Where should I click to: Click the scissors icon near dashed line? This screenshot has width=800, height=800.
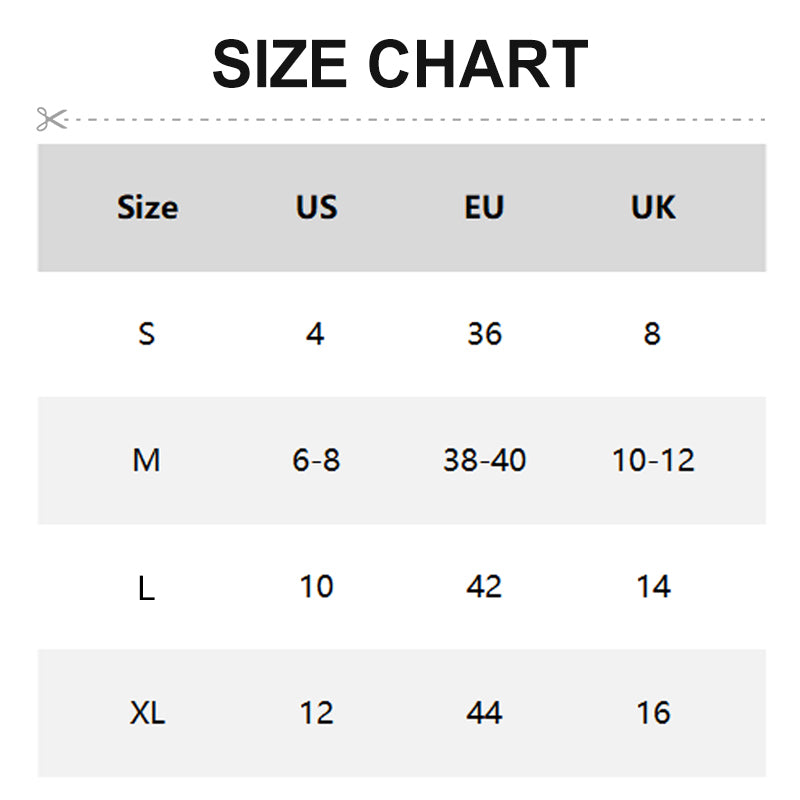(51, 119)
